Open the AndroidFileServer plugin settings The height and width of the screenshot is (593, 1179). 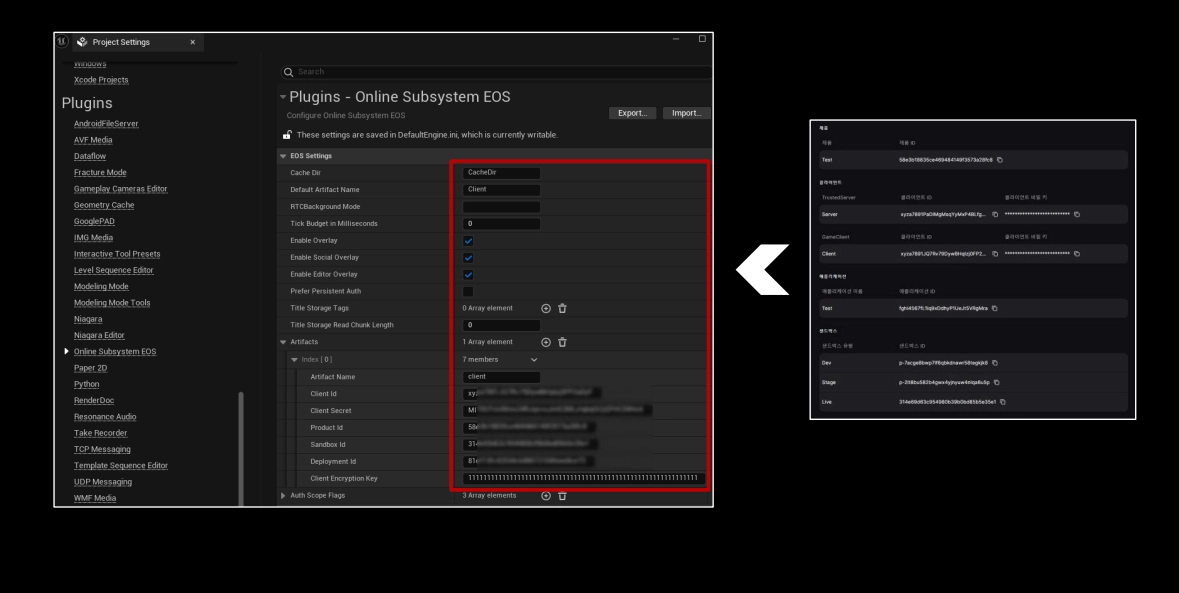106,124
